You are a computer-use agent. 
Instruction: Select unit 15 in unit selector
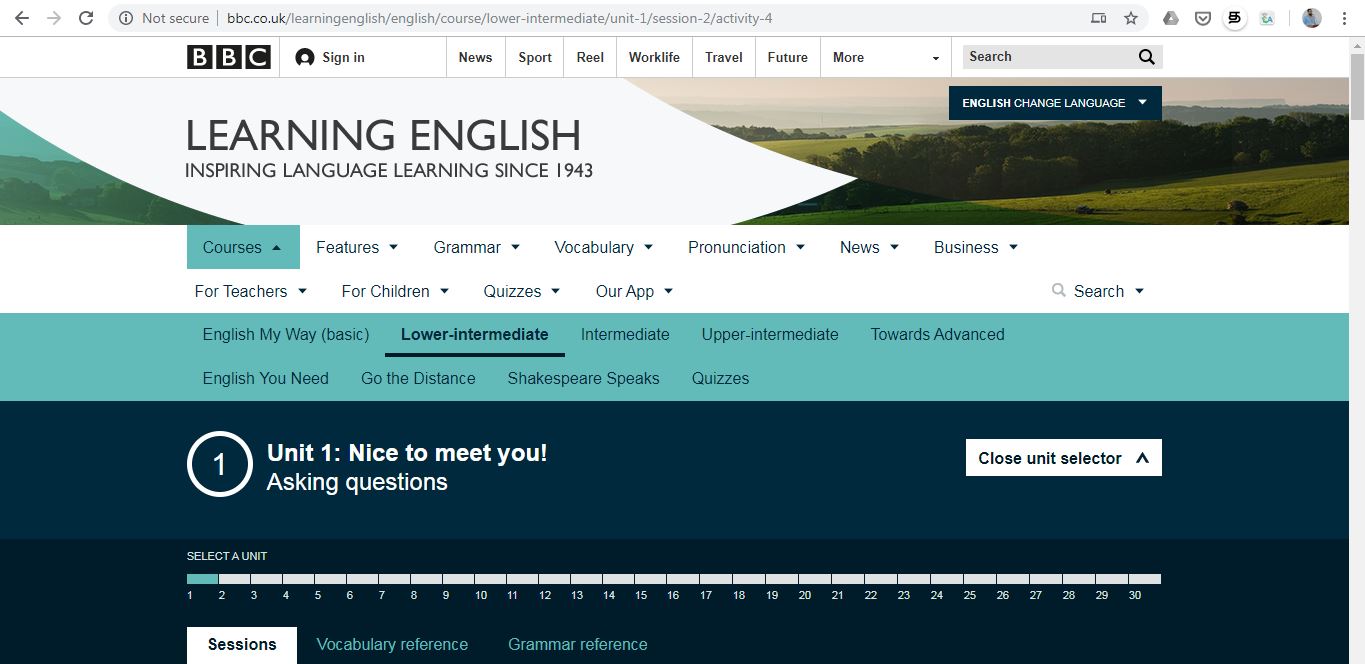tap(650, 579)
